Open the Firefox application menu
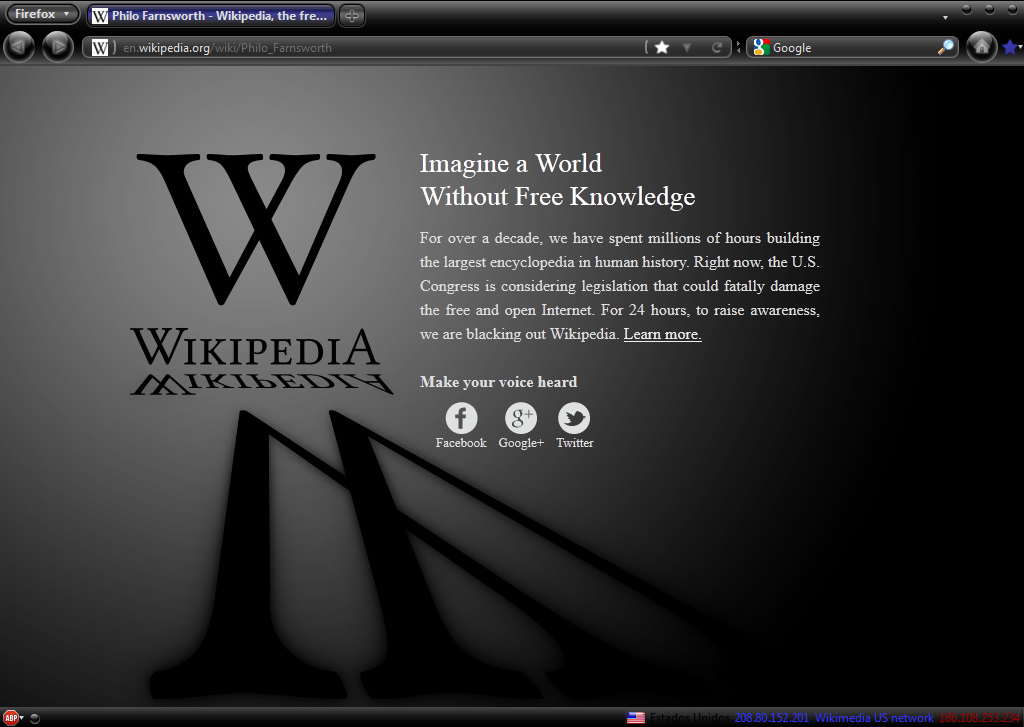Image resolution: width=1024 pixels, height=727 pixels. click(42, 14)
